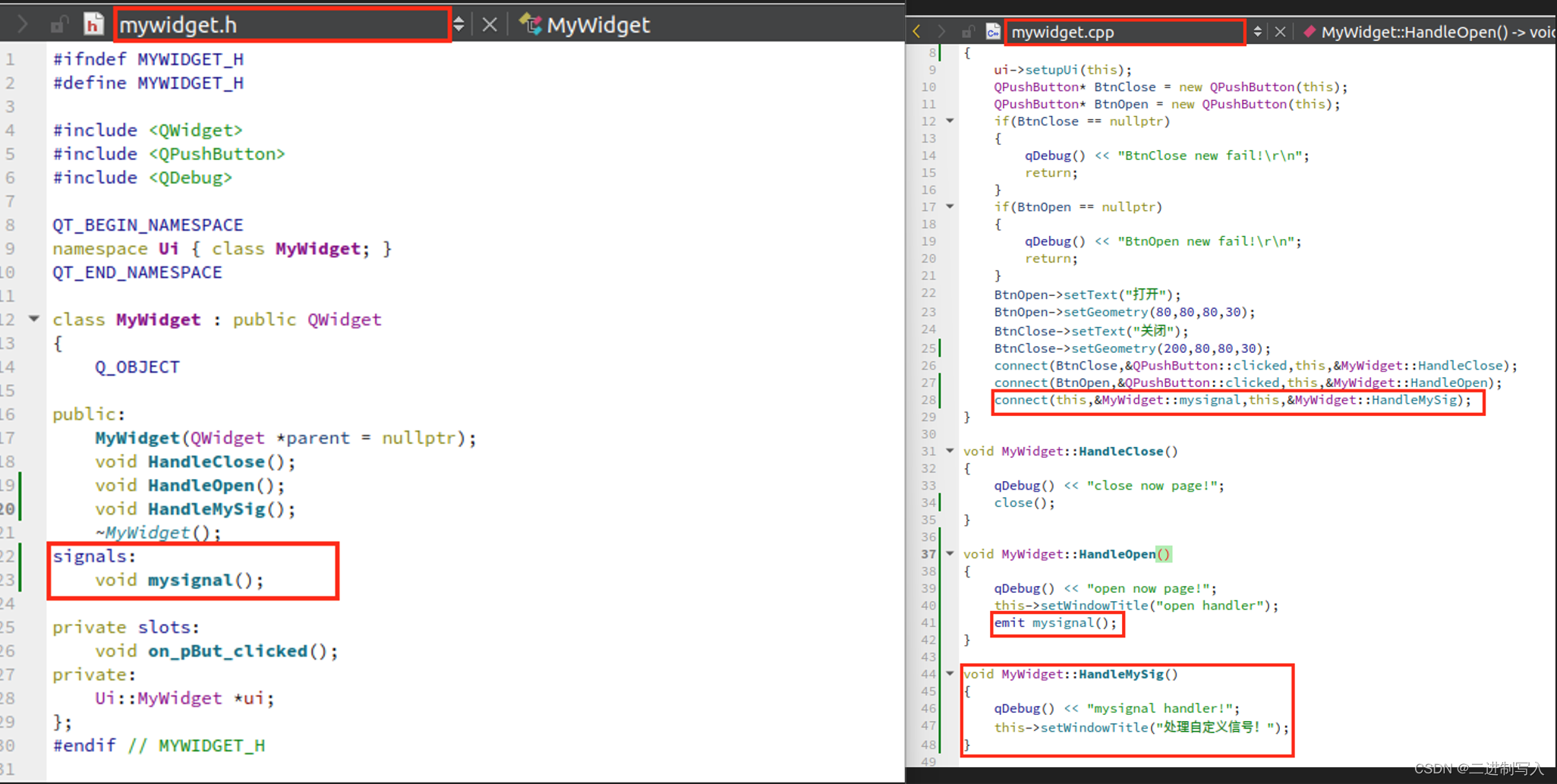Click Ui::MyWidget *ui; member line

pyautogui.click(x=184, y=698)
